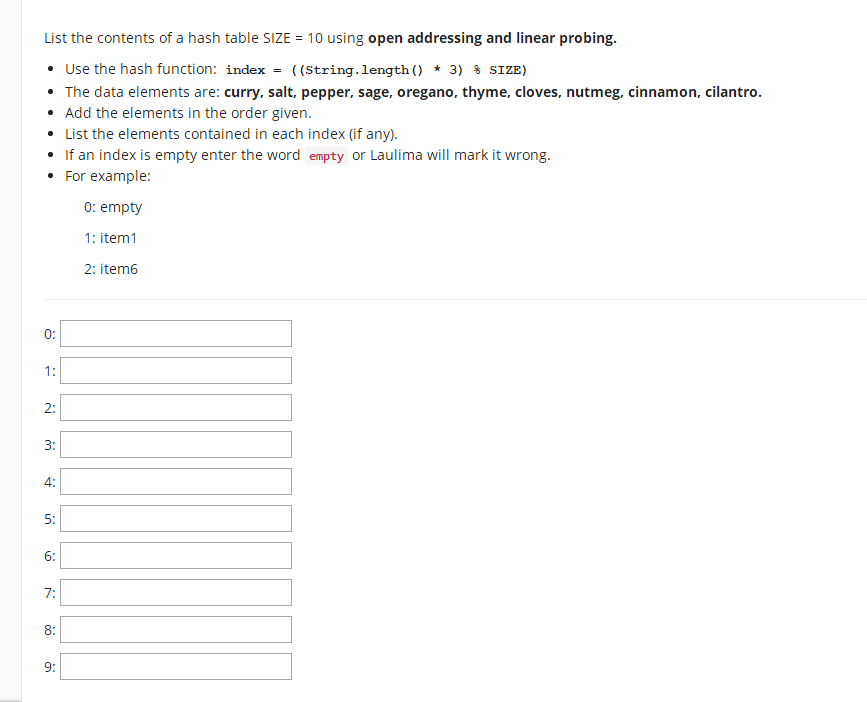Click the text box for index 5
The height and width of the screenshot is (702, 867).
(175, 518)
